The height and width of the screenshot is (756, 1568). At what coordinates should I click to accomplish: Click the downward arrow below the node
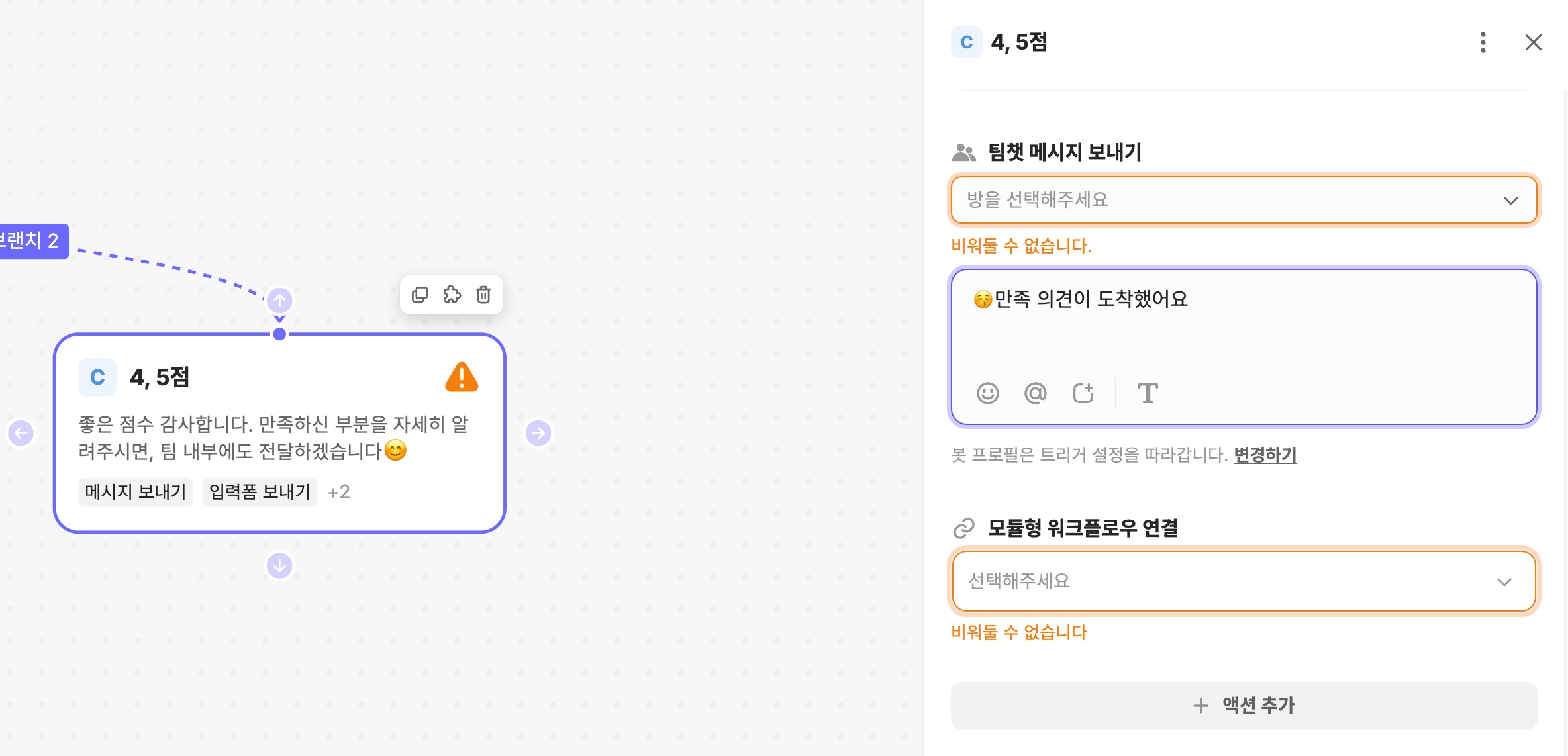279,565
